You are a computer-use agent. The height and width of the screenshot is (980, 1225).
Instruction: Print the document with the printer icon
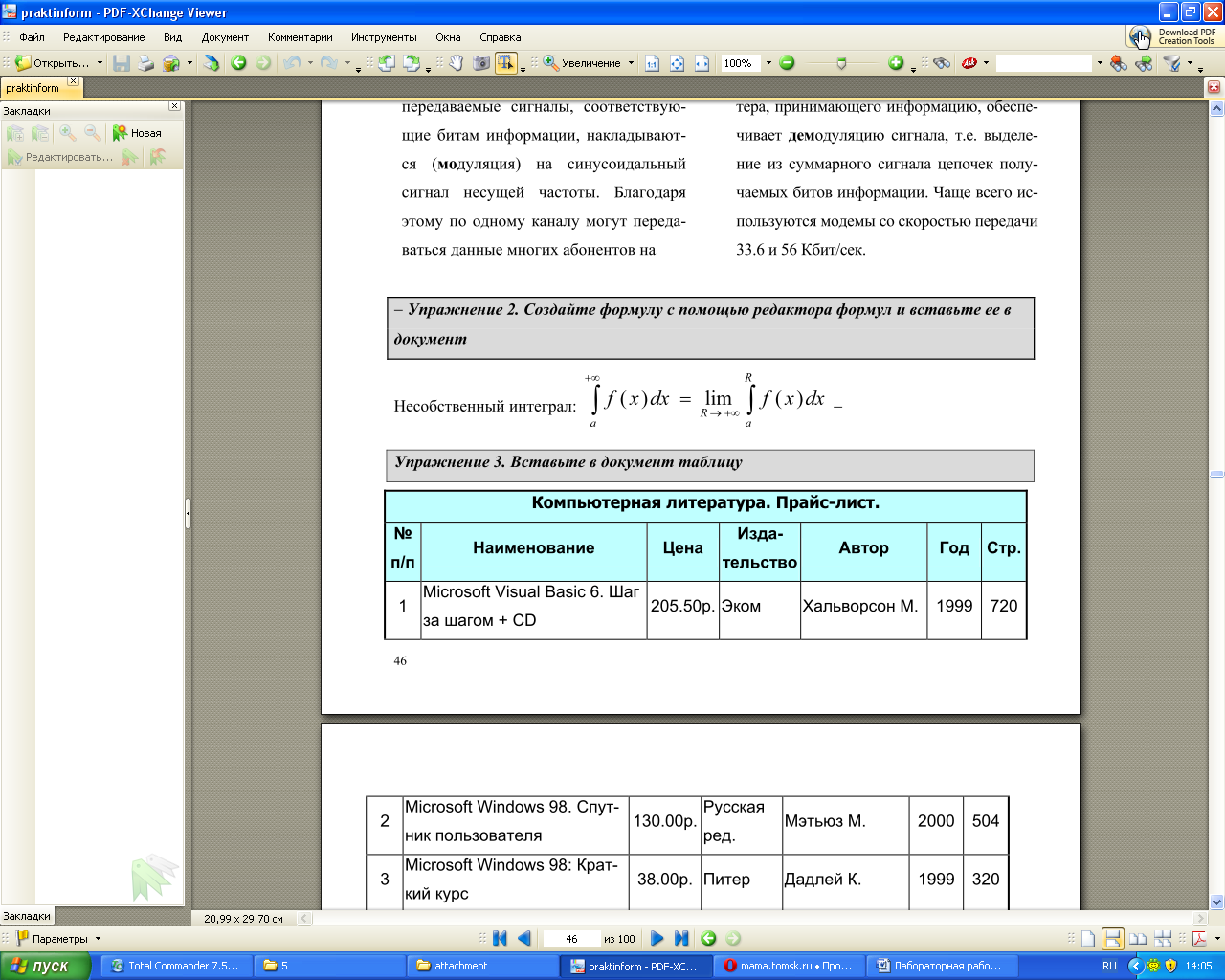[145, 63]
